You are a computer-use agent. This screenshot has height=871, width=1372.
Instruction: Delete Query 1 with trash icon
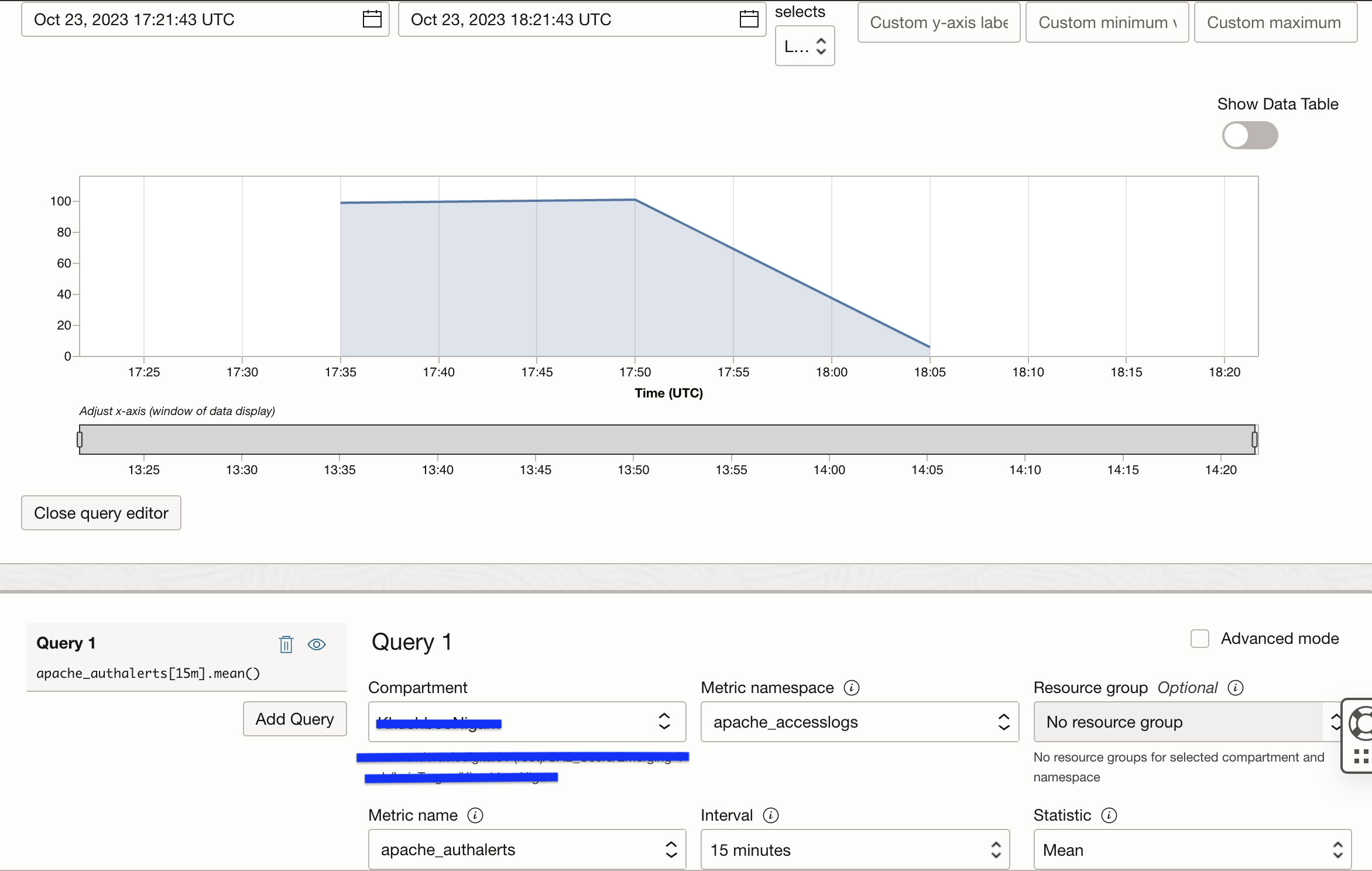tap(286, 644)
